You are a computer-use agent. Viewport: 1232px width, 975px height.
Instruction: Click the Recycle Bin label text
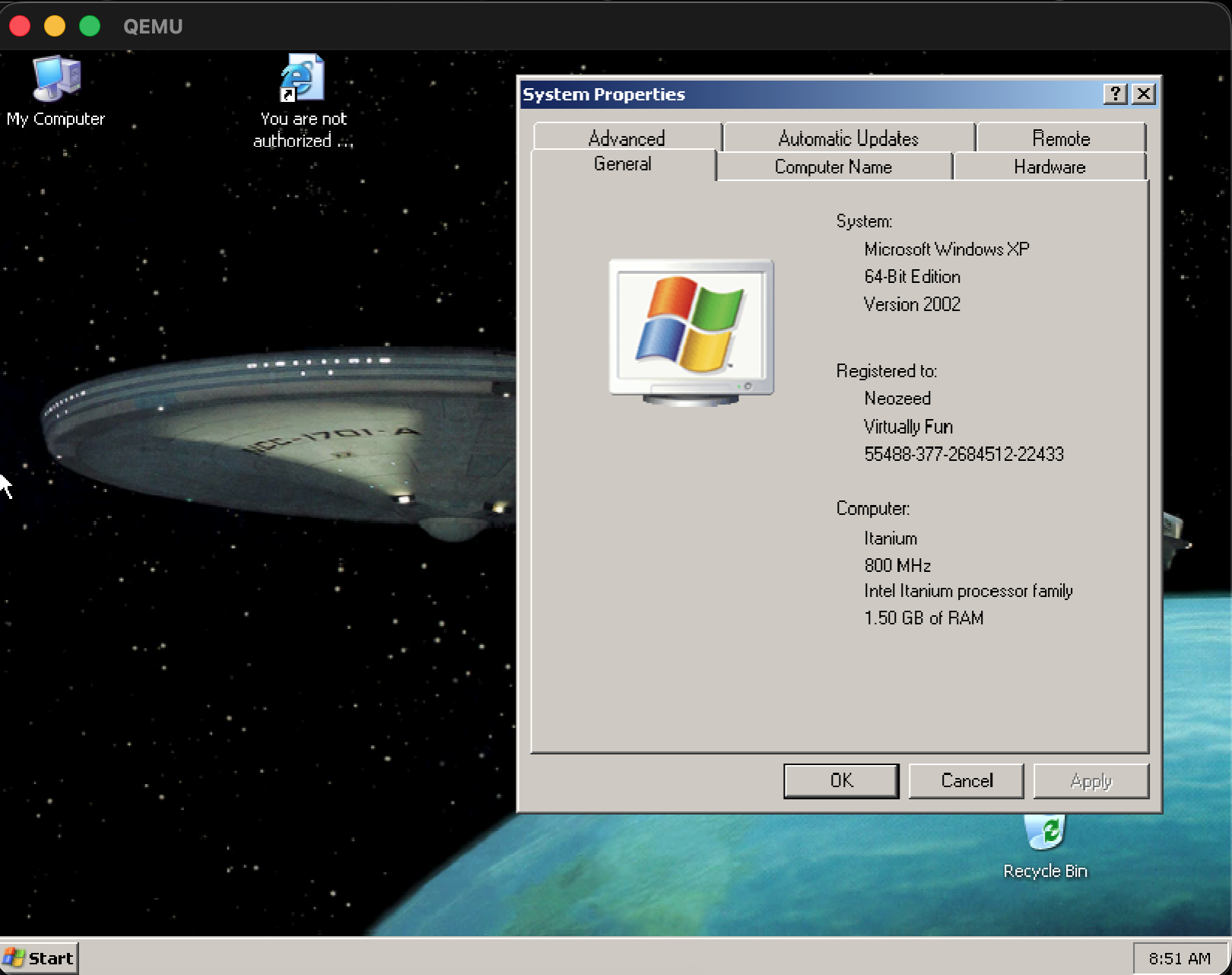pyautogui.click(x=1045, y=872)
